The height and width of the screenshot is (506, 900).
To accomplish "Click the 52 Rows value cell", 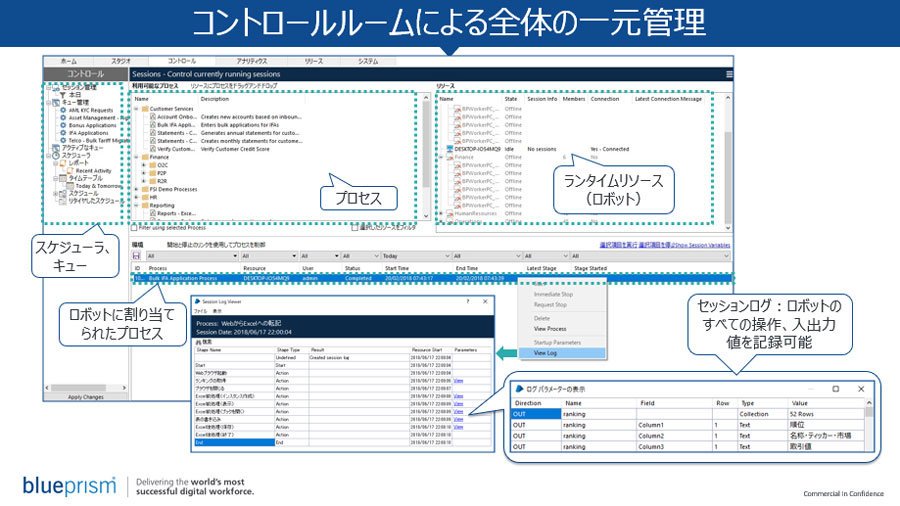I will [x=825, y=414].
